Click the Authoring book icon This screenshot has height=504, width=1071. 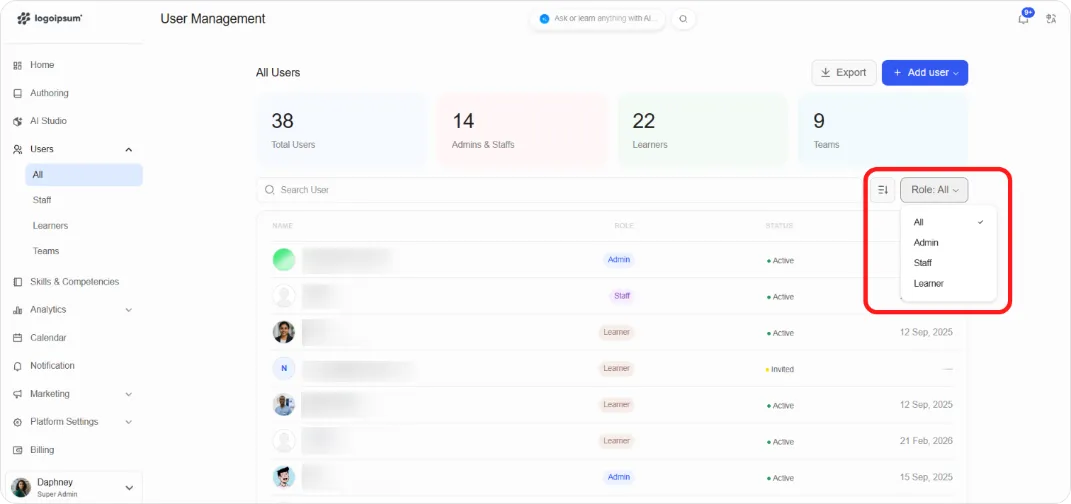click(x=18, y=94)
